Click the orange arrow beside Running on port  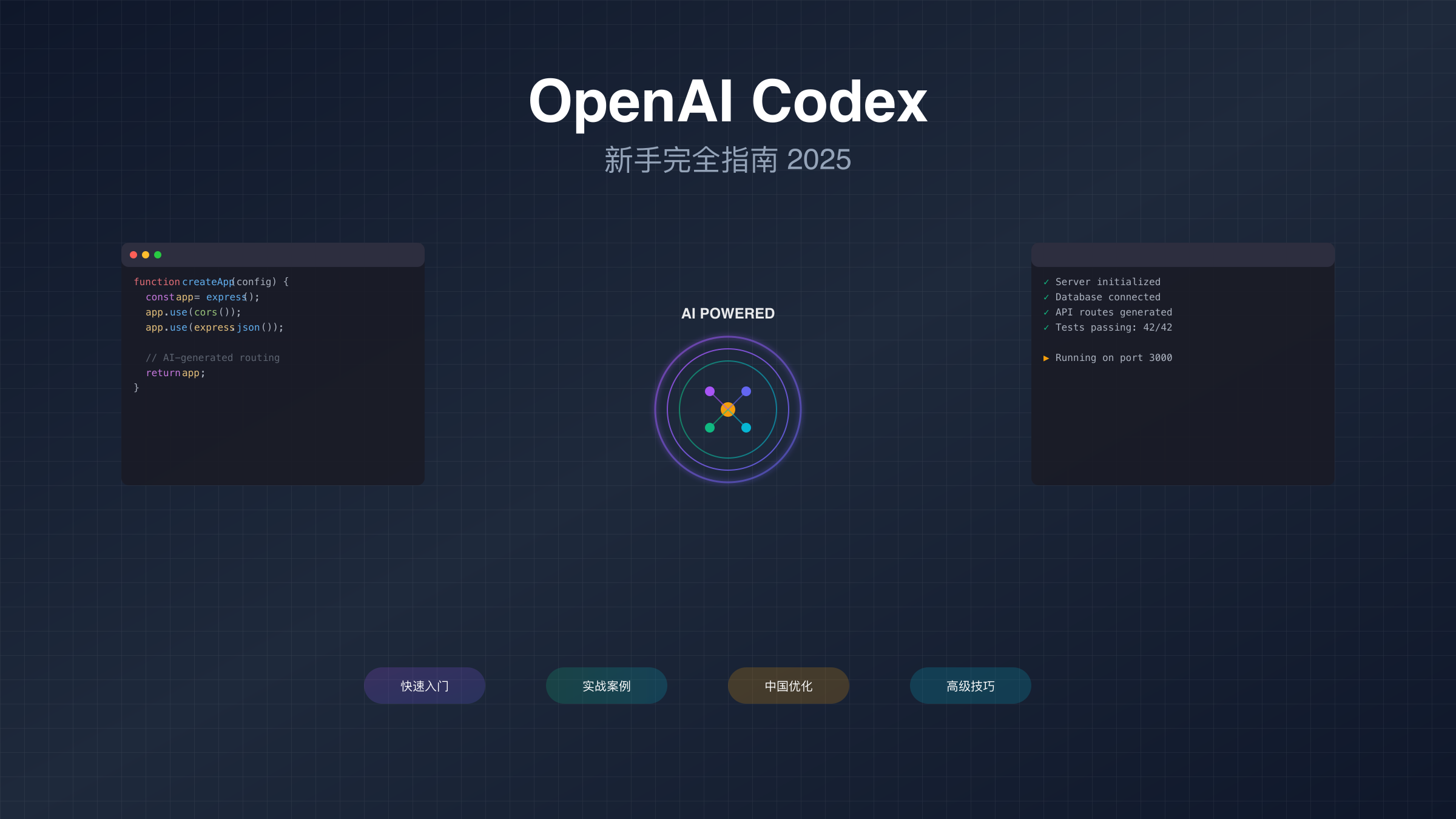(x=1046, y=358)
